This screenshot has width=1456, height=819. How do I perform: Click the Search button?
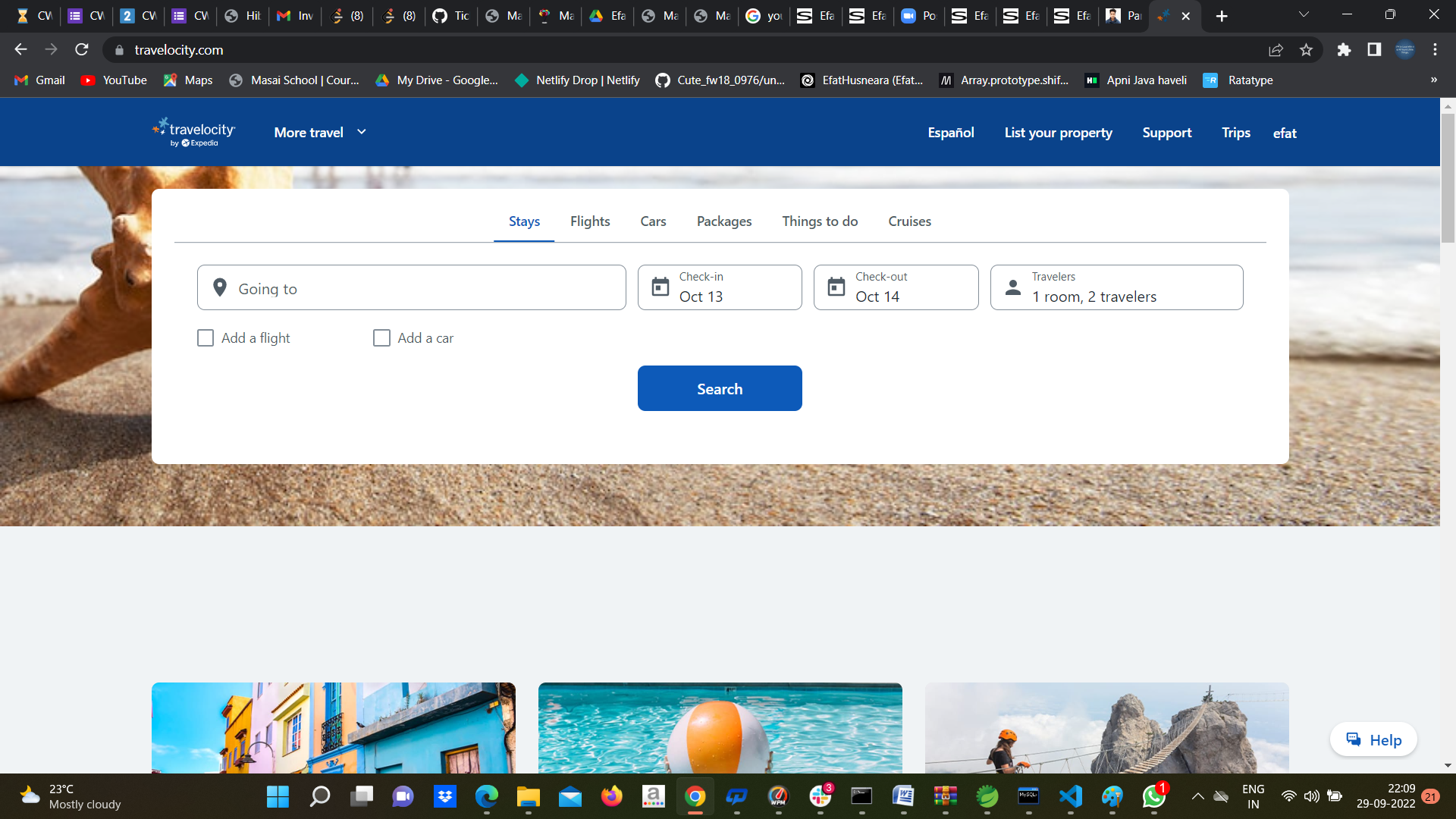click(719, 388)
